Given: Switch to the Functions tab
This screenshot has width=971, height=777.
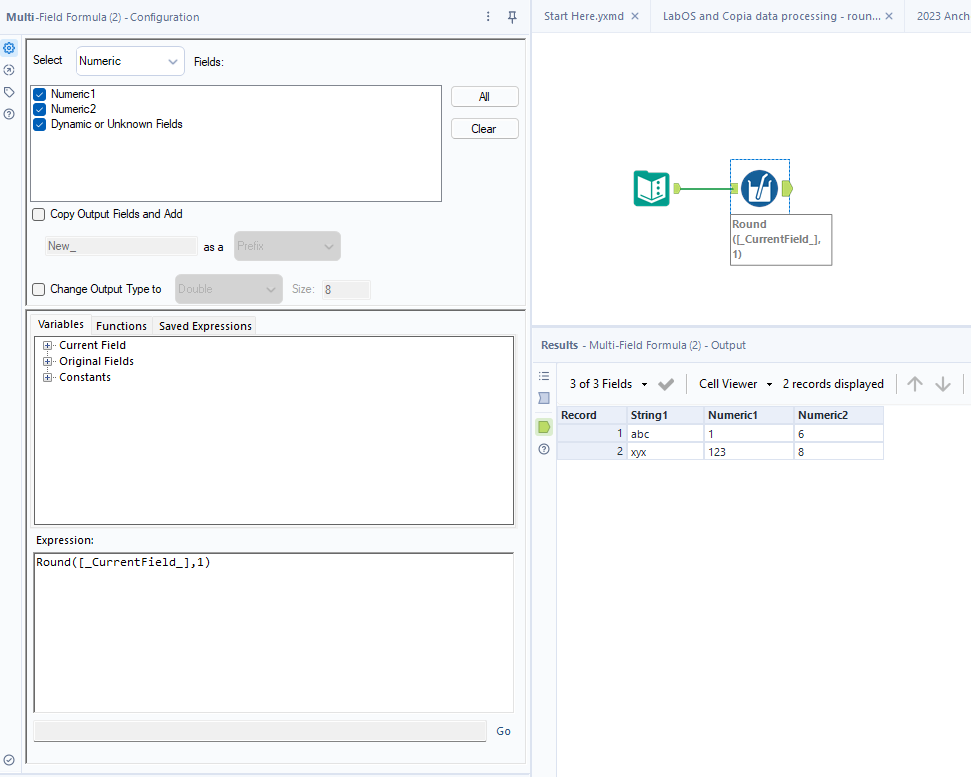Looking at the screenshot, I should tap(121, 325).
